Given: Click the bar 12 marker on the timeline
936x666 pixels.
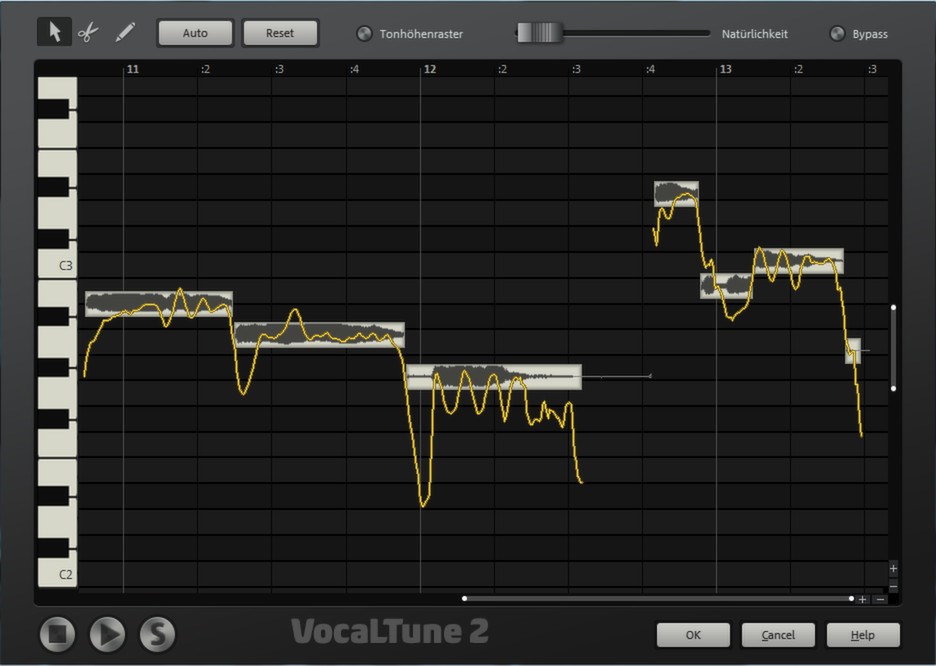Looking at the screenshot, I should [429, 69].
